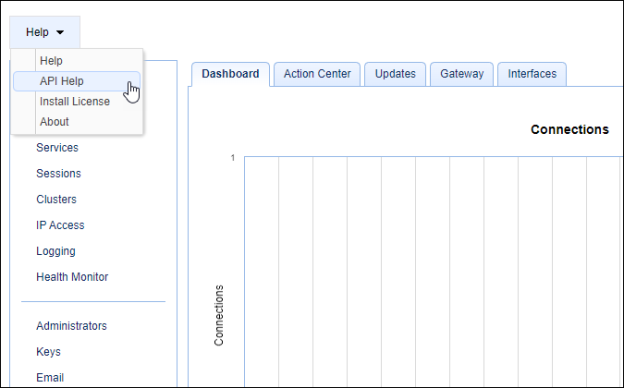The image size is (624, 388).
Task: Choose Help entry in the dropdown list
Action: pos(51,61)
